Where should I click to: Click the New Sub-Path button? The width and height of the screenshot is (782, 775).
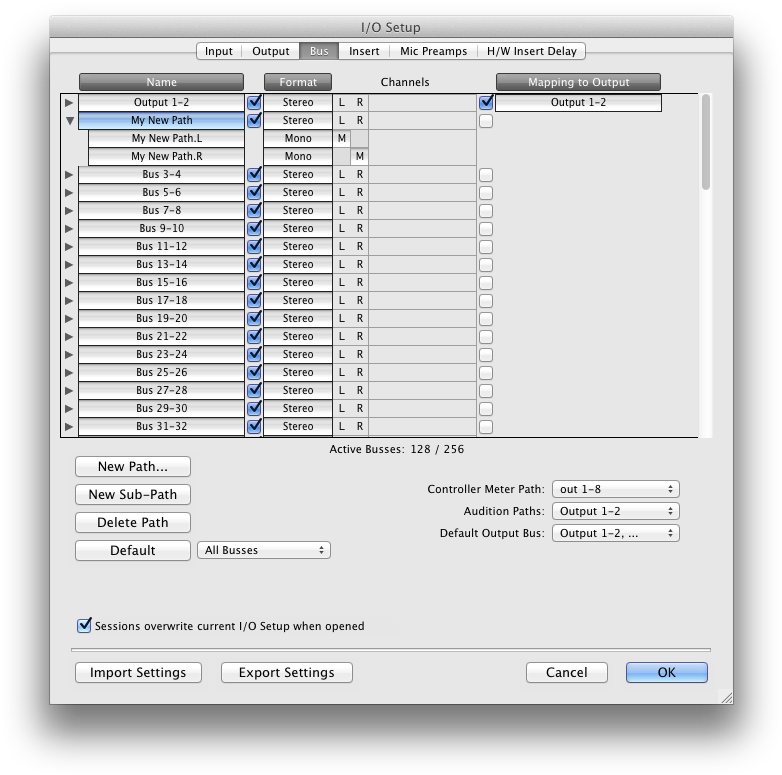point(133,495)
